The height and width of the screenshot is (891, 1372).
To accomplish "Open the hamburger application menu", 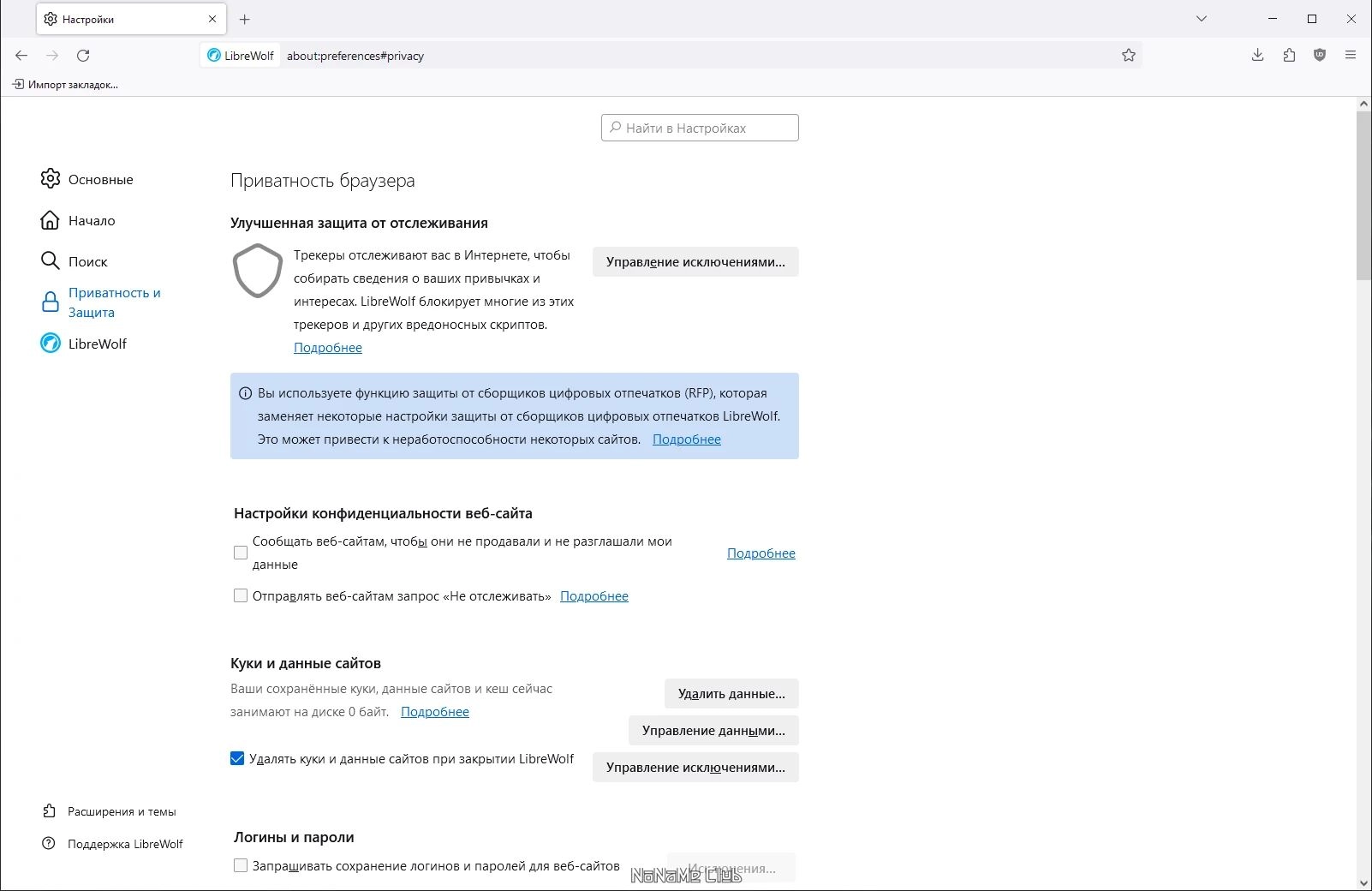I will (x=1351, y=56).
